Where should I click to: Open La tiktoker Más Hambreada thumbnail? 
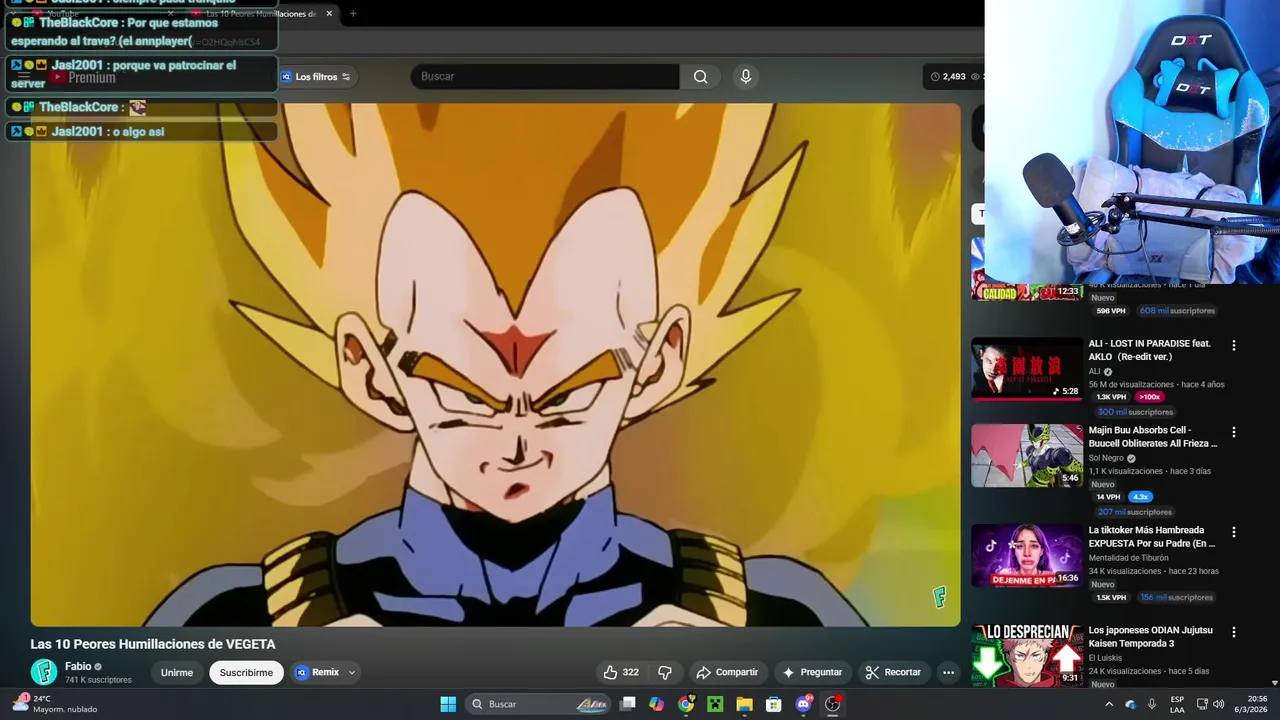1027,555
